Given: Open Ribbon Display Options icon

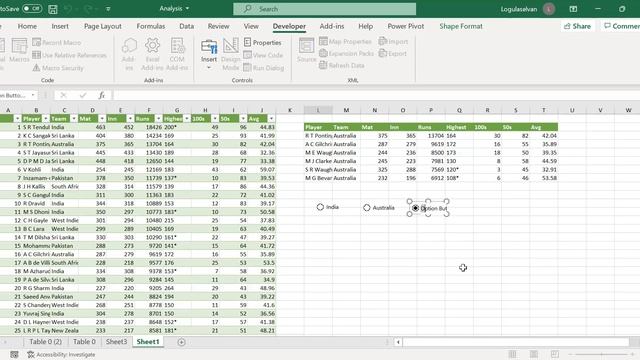Looking at the screenshot, I should [573, 9].
